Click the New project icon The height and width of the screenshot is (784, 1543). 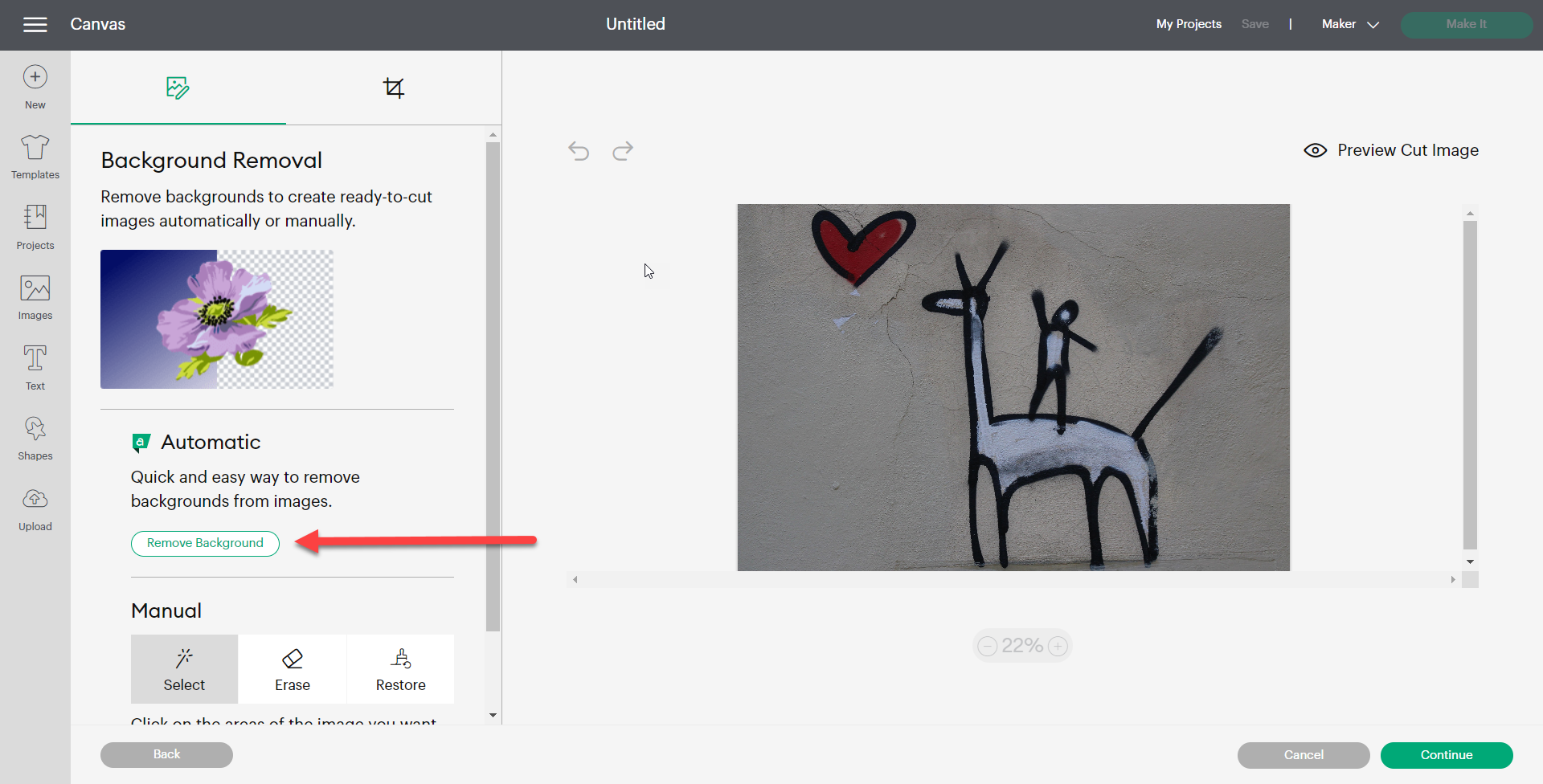point(35,87)
